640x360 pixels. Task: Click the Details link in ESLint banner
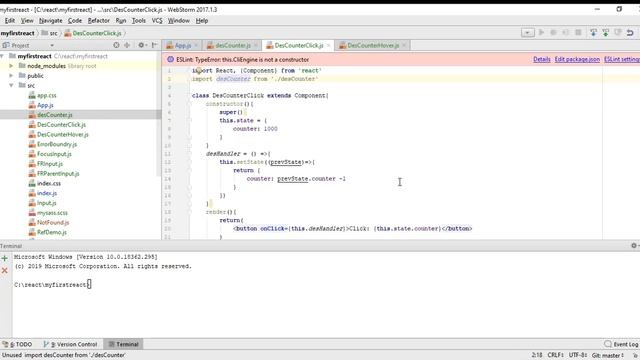[x=542, y=60]
